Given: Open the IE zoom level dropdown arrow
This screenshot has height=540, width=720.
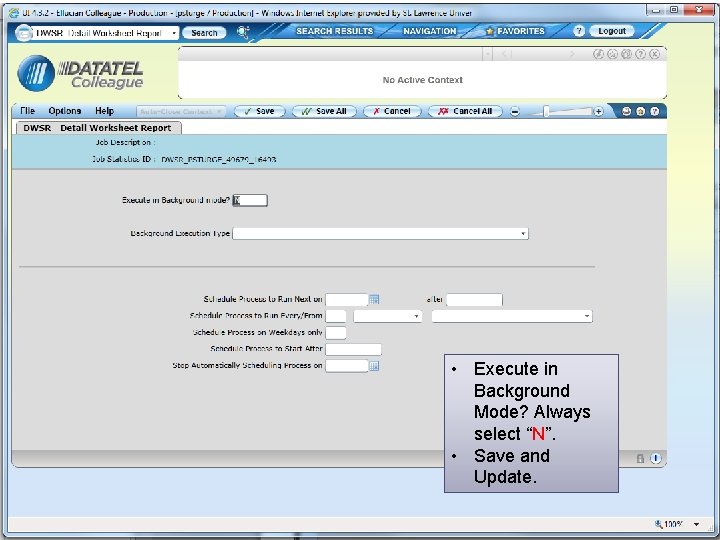Looking at the screenshot, I should tap(697, 524).
